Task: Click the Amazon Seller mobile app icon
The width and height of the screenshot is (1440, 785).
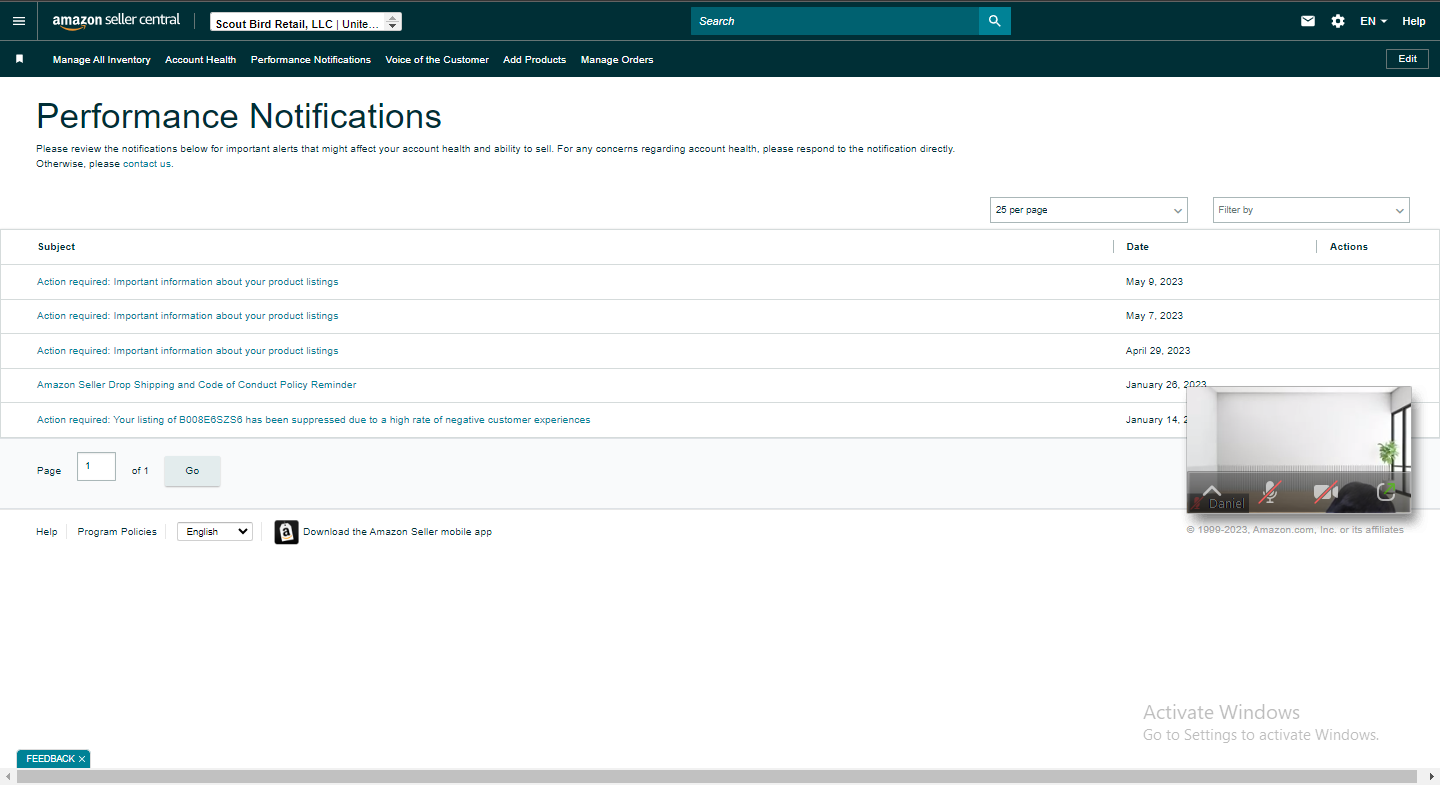Action: pos(286,532)
